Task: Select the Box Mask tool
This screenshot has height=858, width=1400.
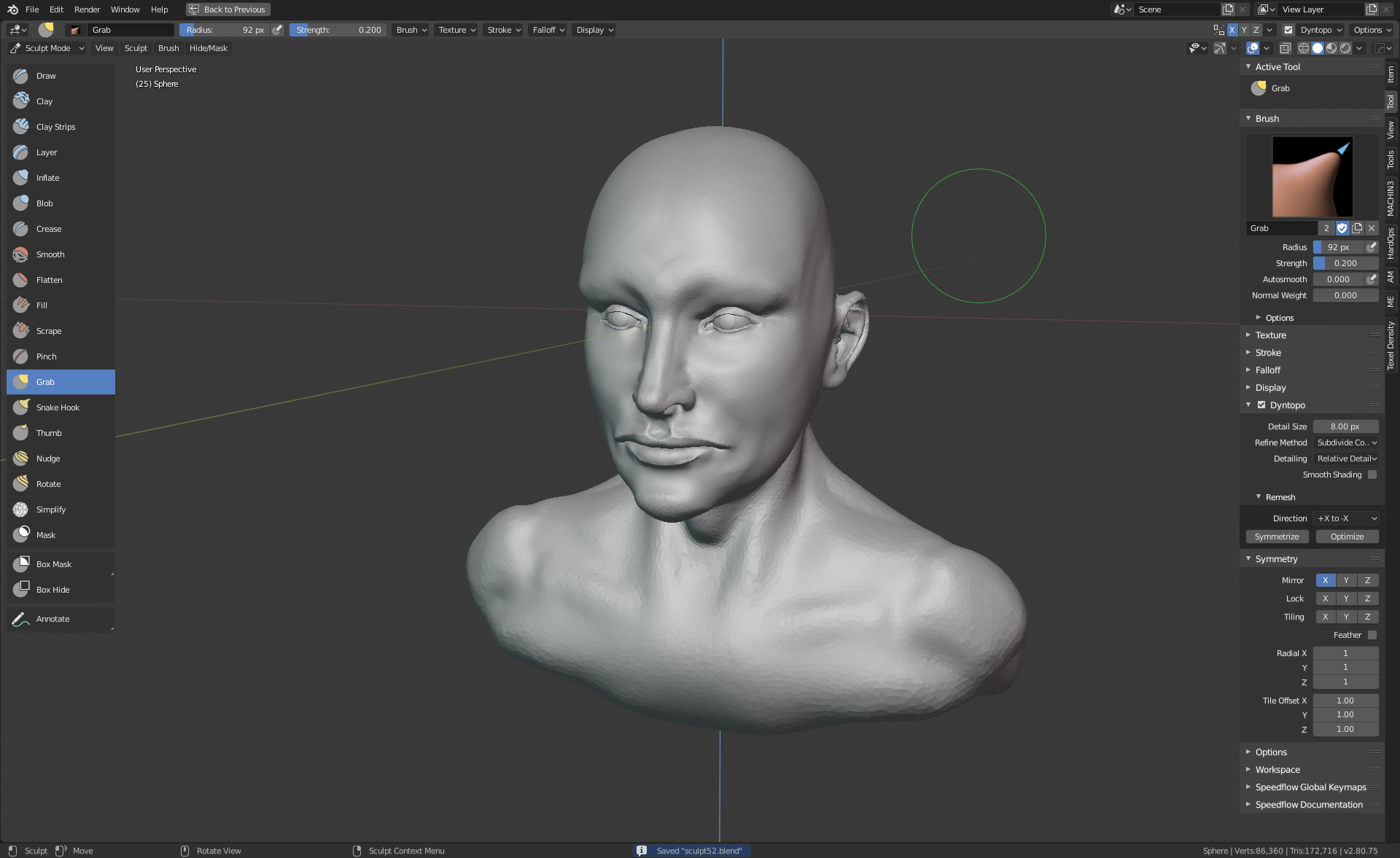Action: point(53,564)
